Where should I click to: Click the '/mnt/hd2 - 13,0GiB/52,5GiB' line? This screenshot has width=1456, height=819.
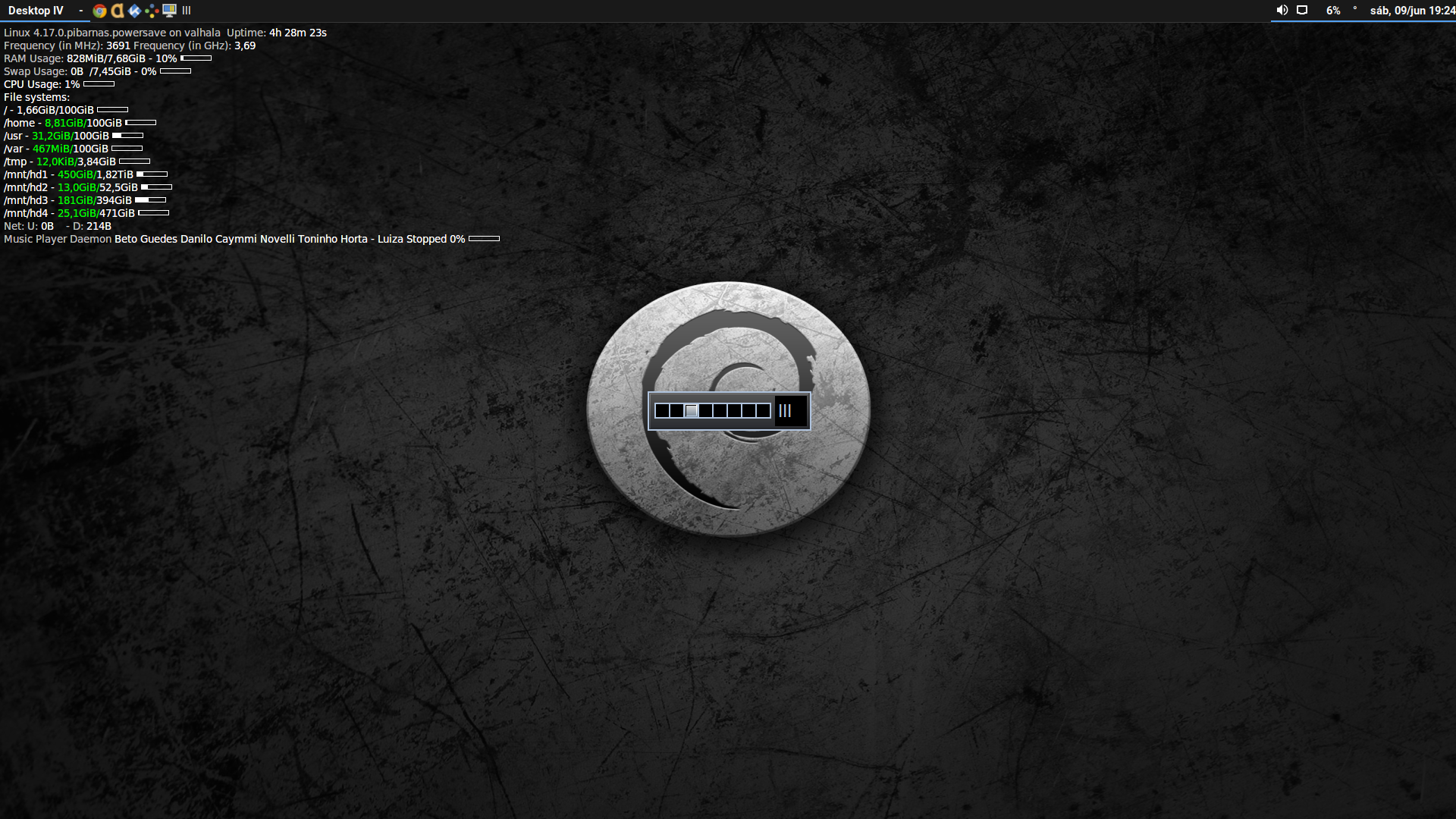click(x=71, y=187)
